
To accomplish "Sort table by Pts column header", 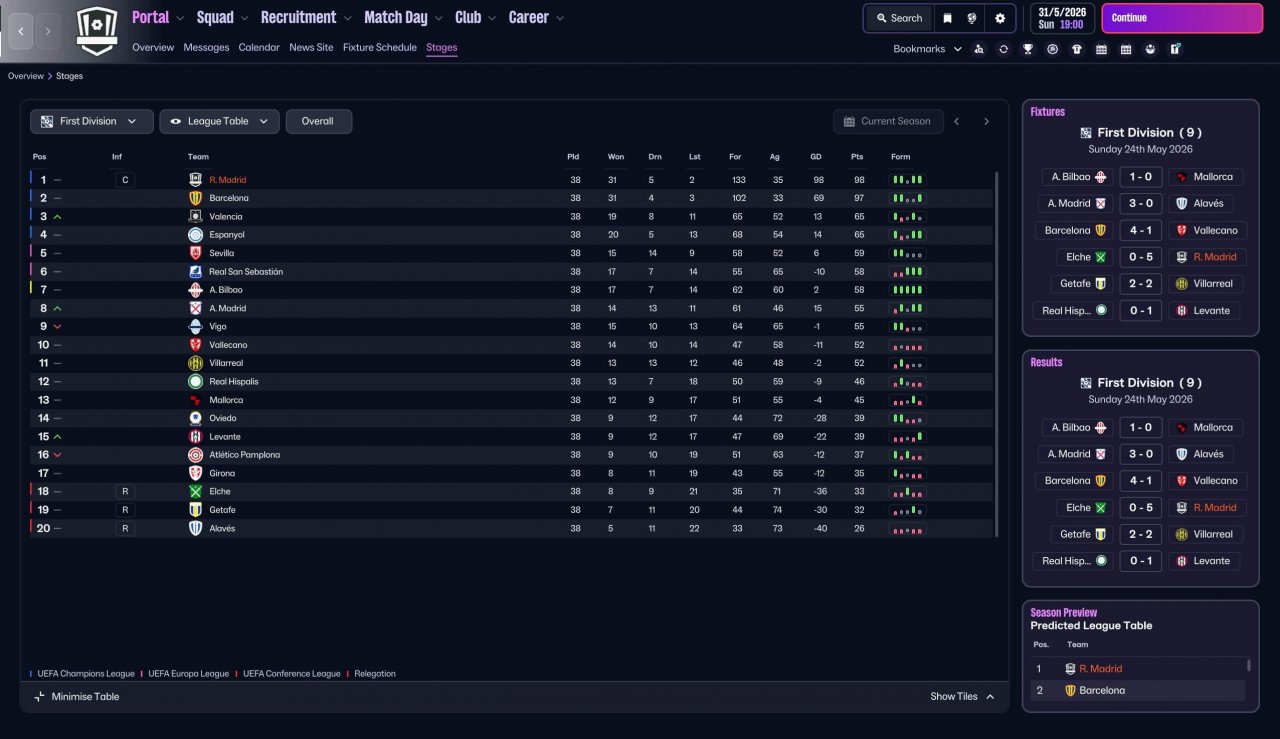I will point(857,156).
